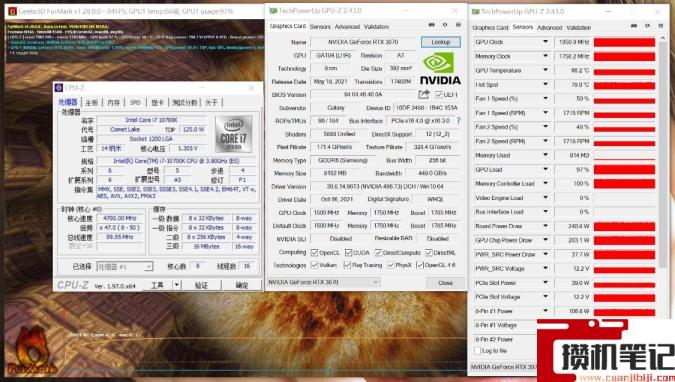This screenshot has width=675, height=382.
Task: Click the GPU Clock red sensor graph
Action: pyautogui.click(x=624, y=42)
